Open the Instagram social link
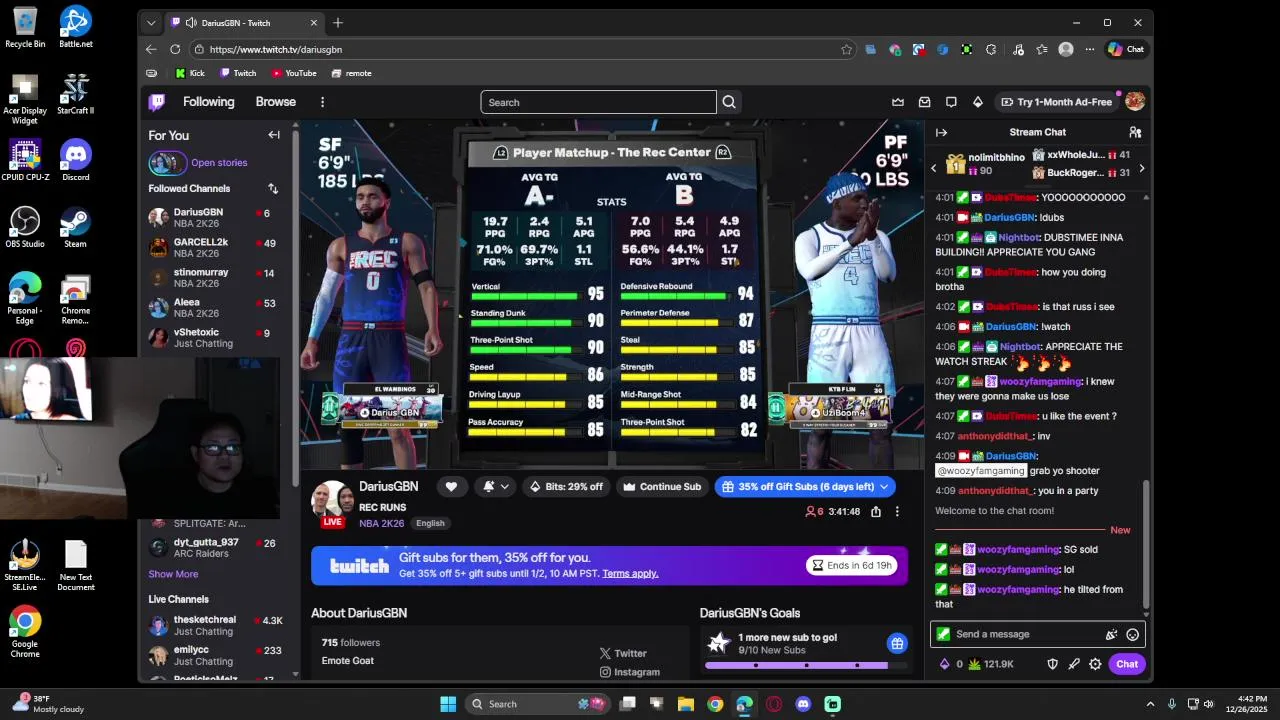 [630, 672]
